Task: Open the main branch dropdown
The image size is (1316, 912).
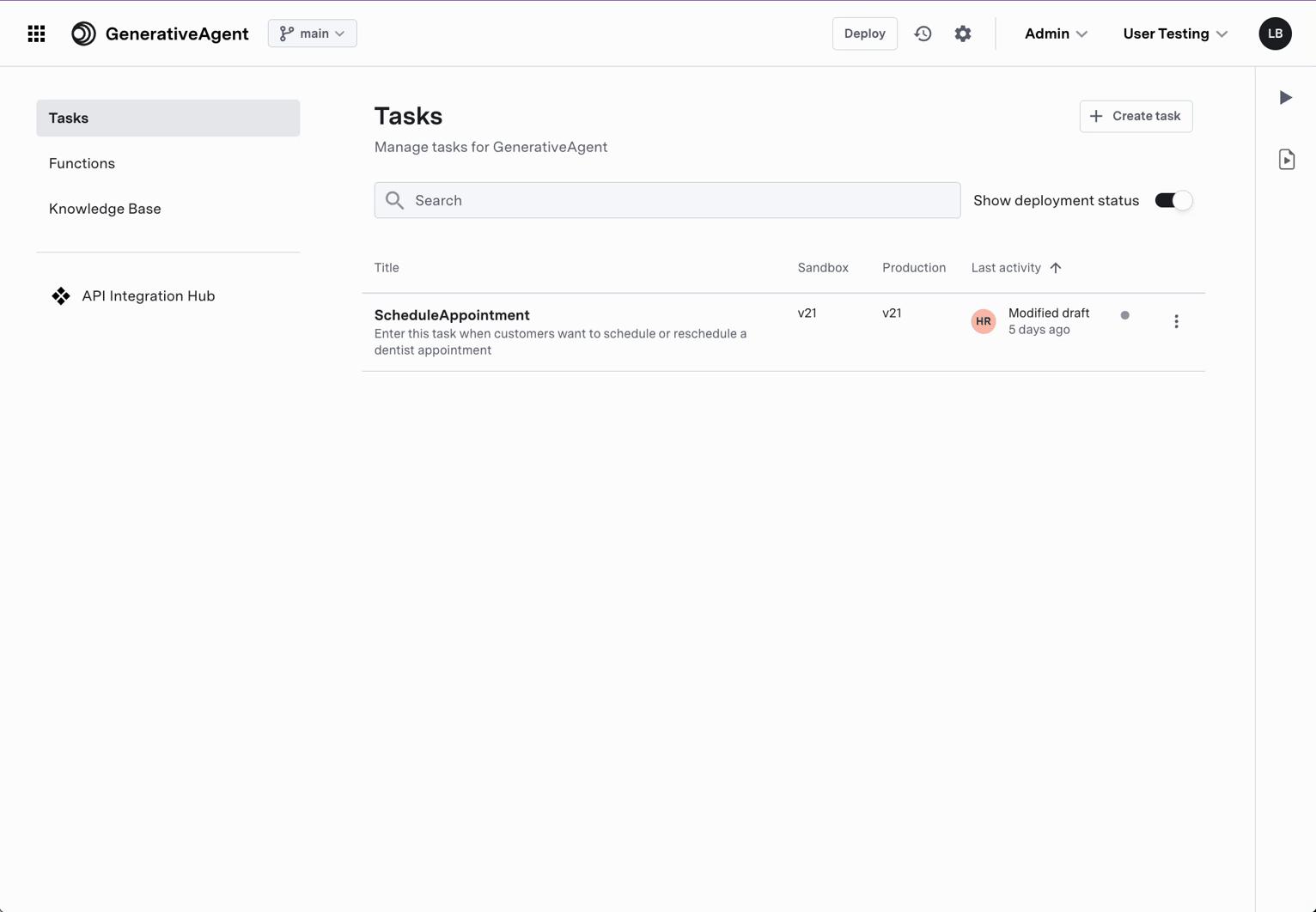Action: 312,33
